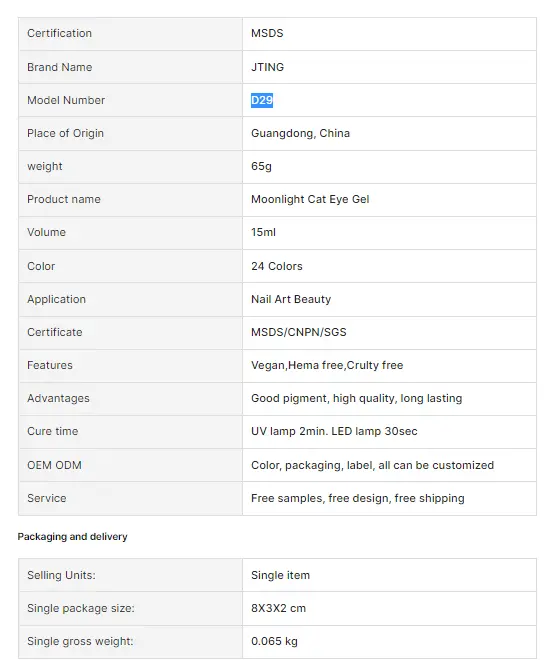Click the OEM ODM customization text
Screen dimensions: 560x666
[x=373, y=465]
